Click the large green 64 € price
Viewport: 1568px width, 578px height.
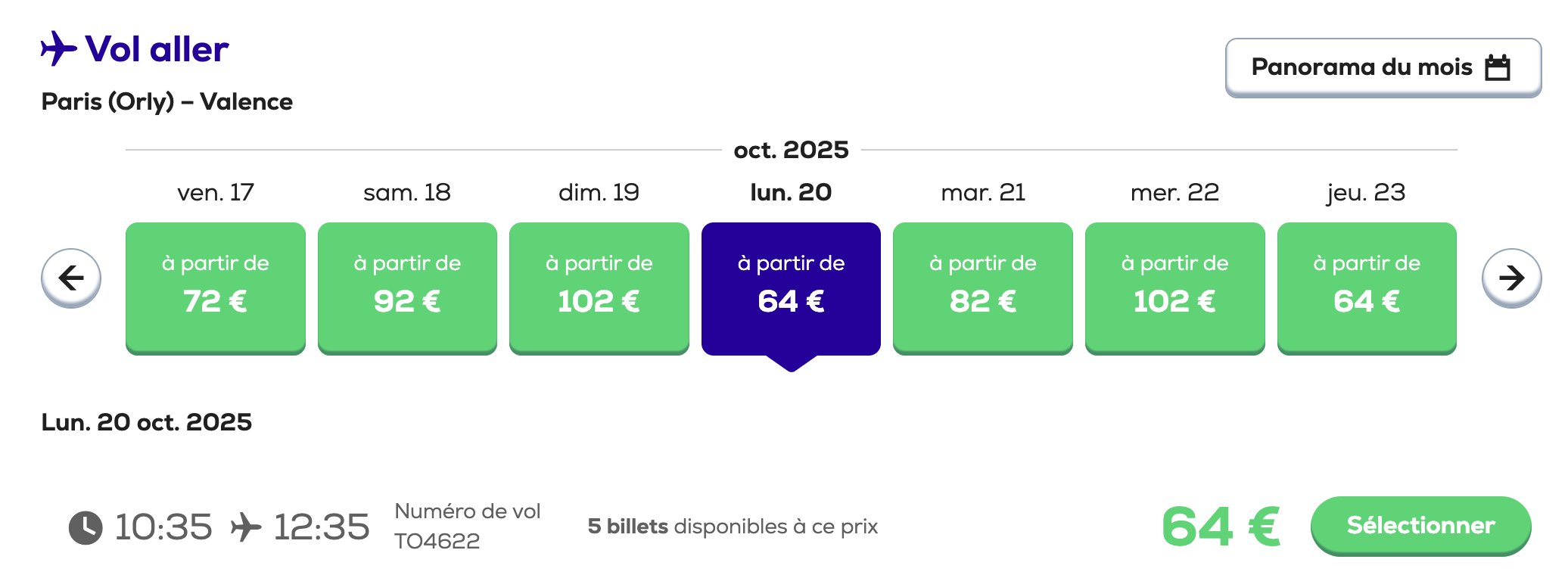(1221, 527)
